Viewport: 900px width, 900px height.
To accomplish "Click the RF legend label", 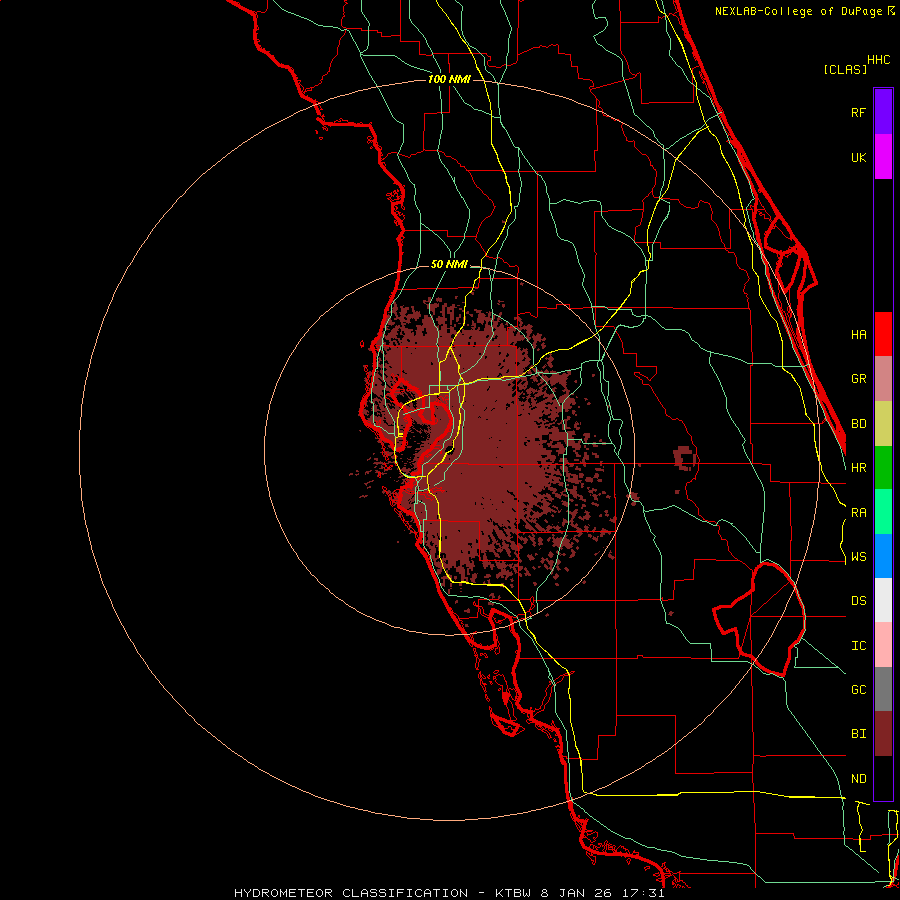I will (858, 112).
